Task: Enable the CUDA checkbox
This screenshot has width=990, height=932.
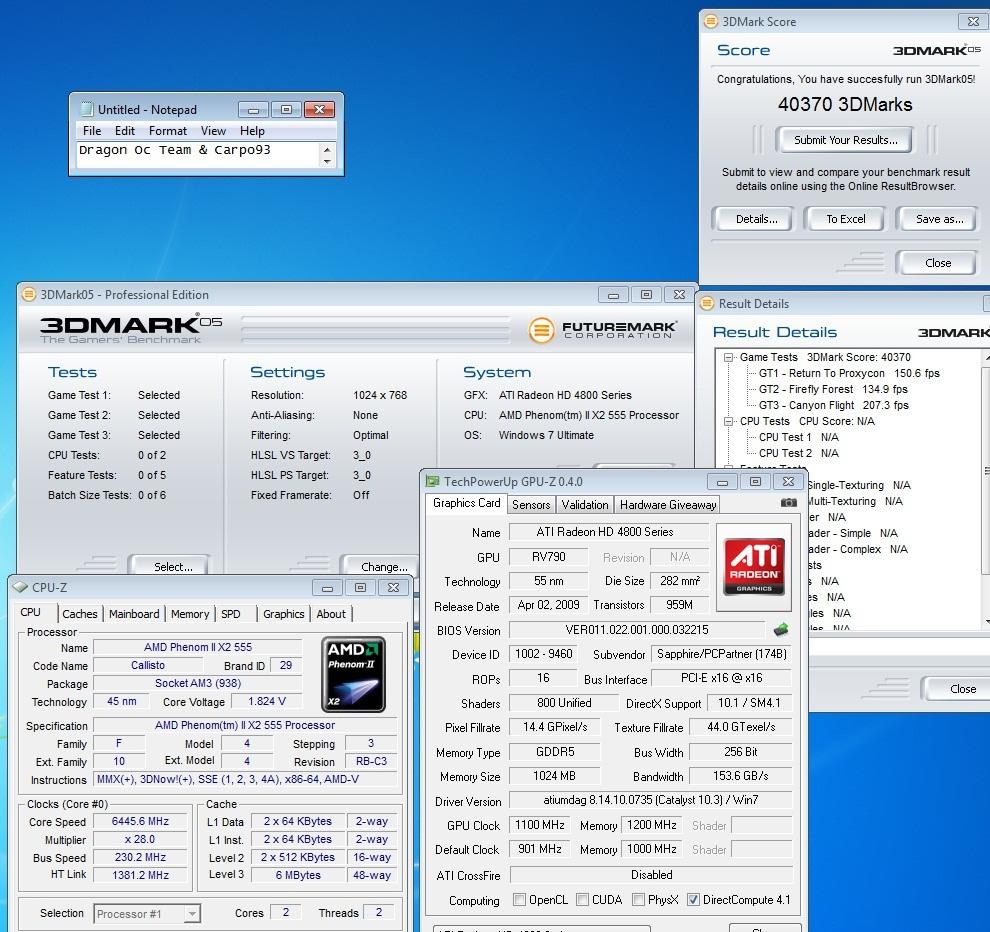Action: point(582,899)
